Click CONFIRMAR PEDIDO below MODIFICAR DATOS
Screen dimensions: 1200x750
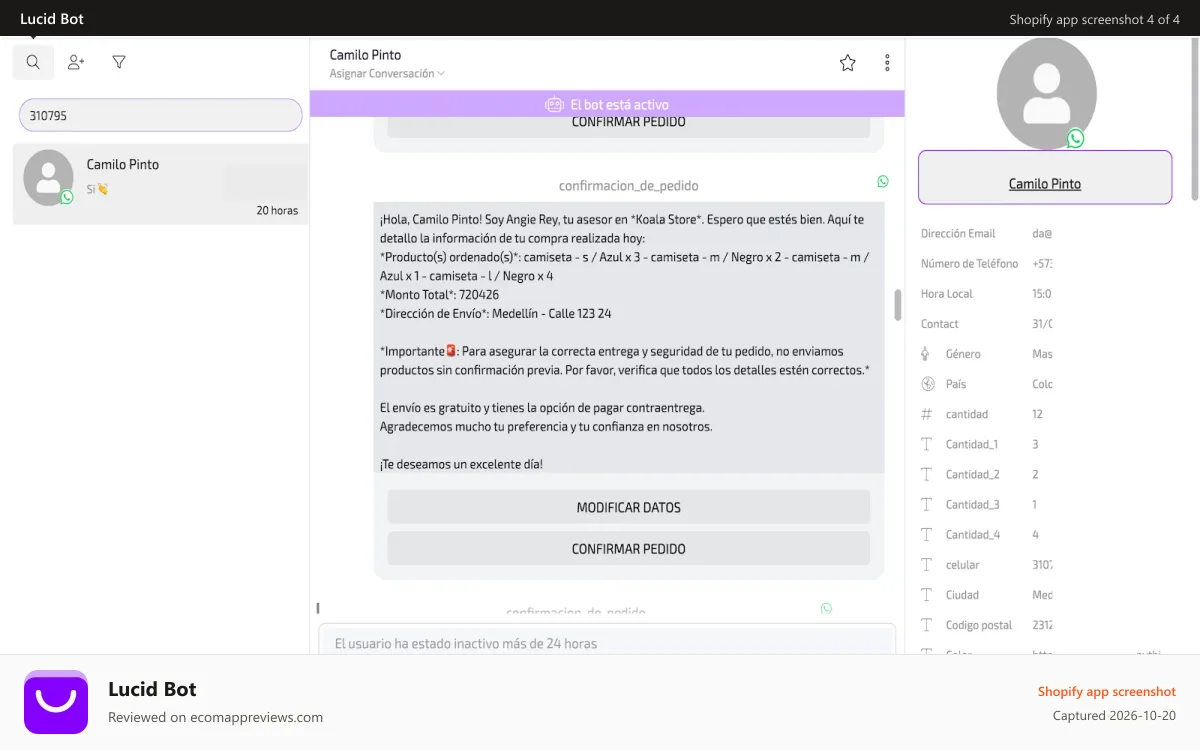(629, 549)
